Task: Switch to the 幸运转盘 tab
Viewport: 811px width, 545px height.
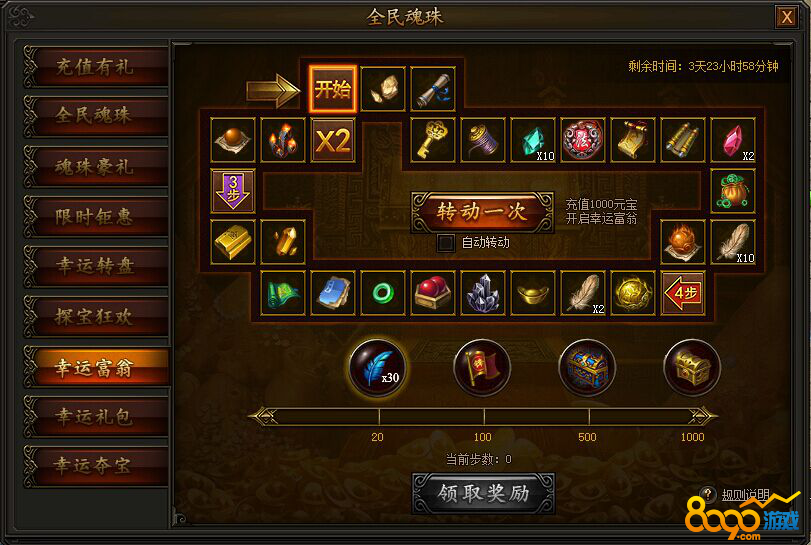Action: tap(96, 266)
